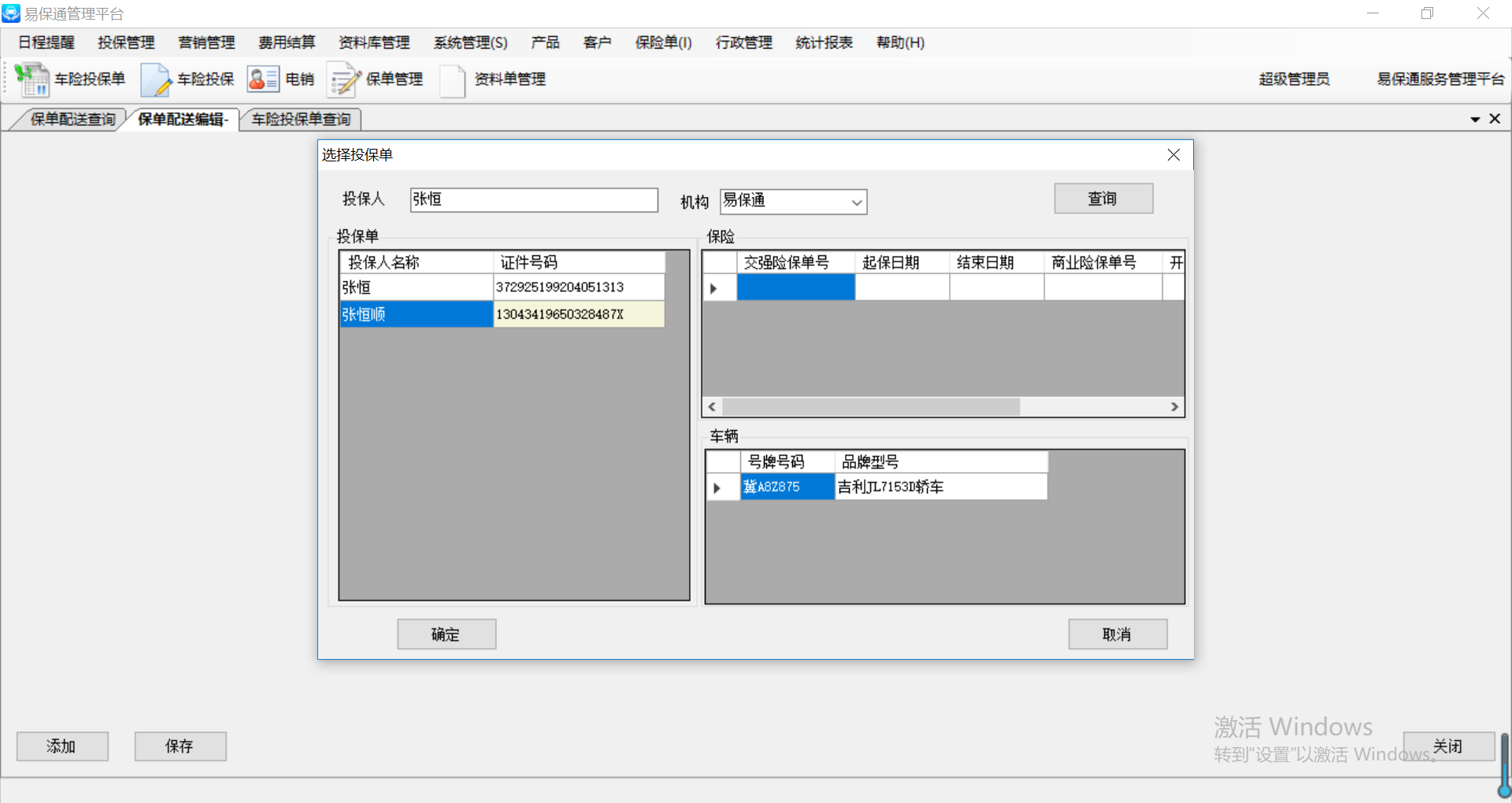
Task: Click the 取消 button
Action: pyautogui.click(x=1117, y=635)
